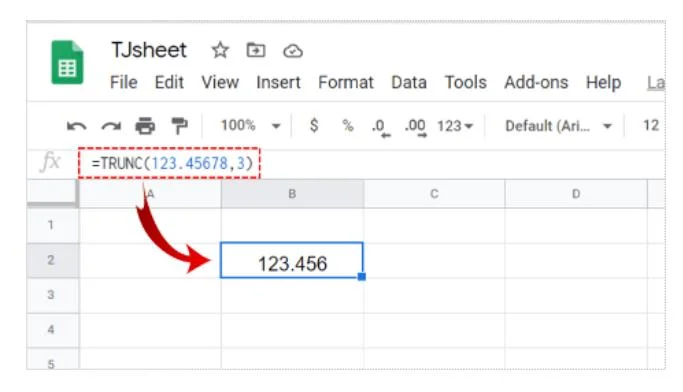This screenshot has height=392, width=683.
Task: Open the Add-ons menu
Action: pyautogui.click(x=536, y=82)
